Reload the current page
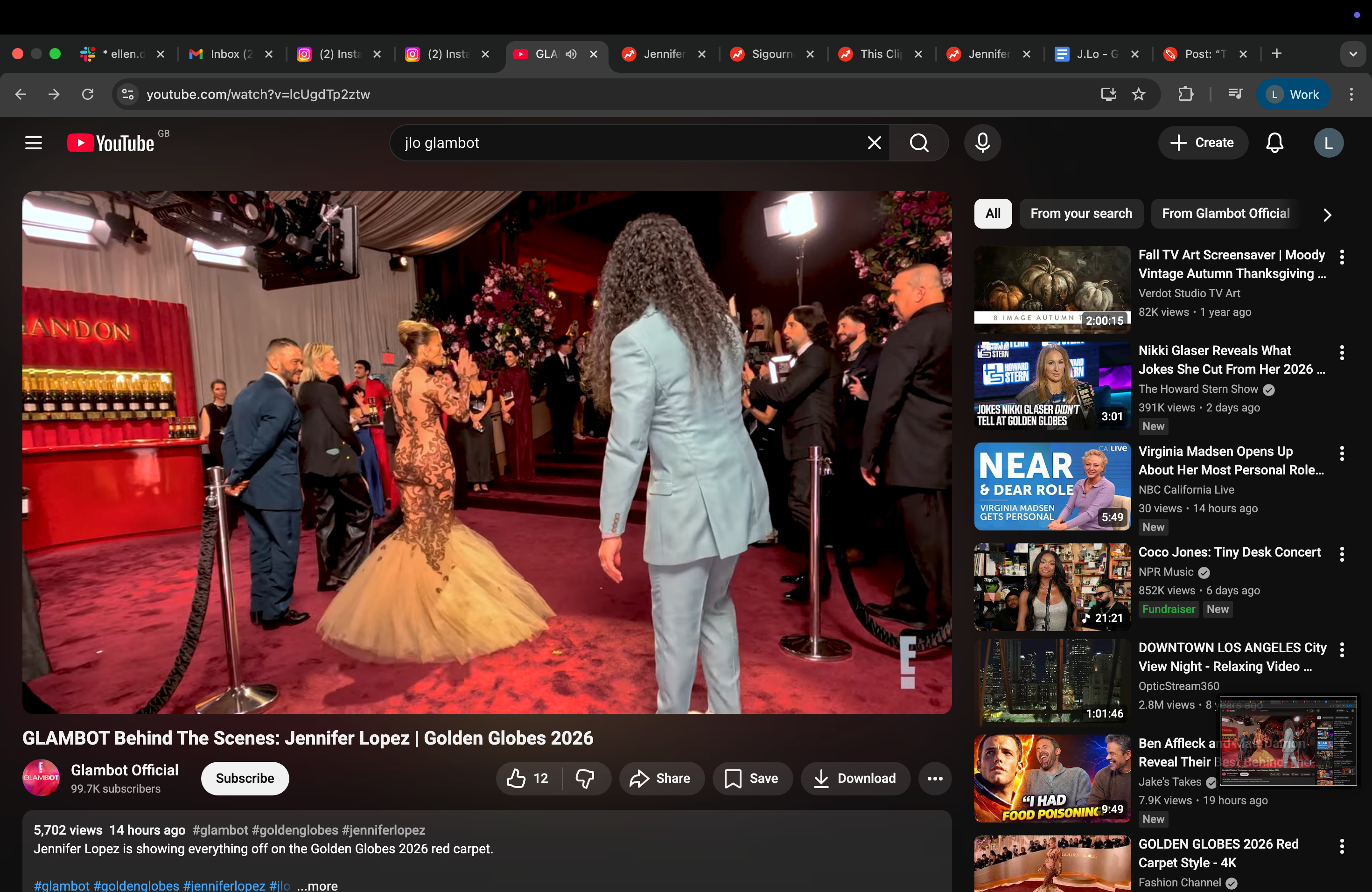The height and width of the screenshot is (892, 1372). [88, 94]
